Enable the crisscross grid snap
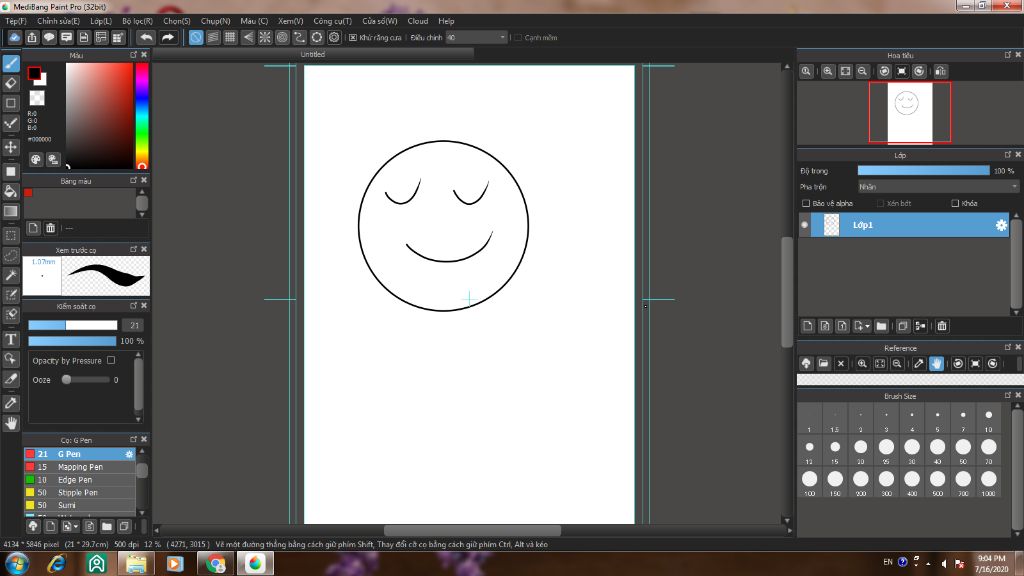Viewport: 1024px width, 576px height. 230,37
